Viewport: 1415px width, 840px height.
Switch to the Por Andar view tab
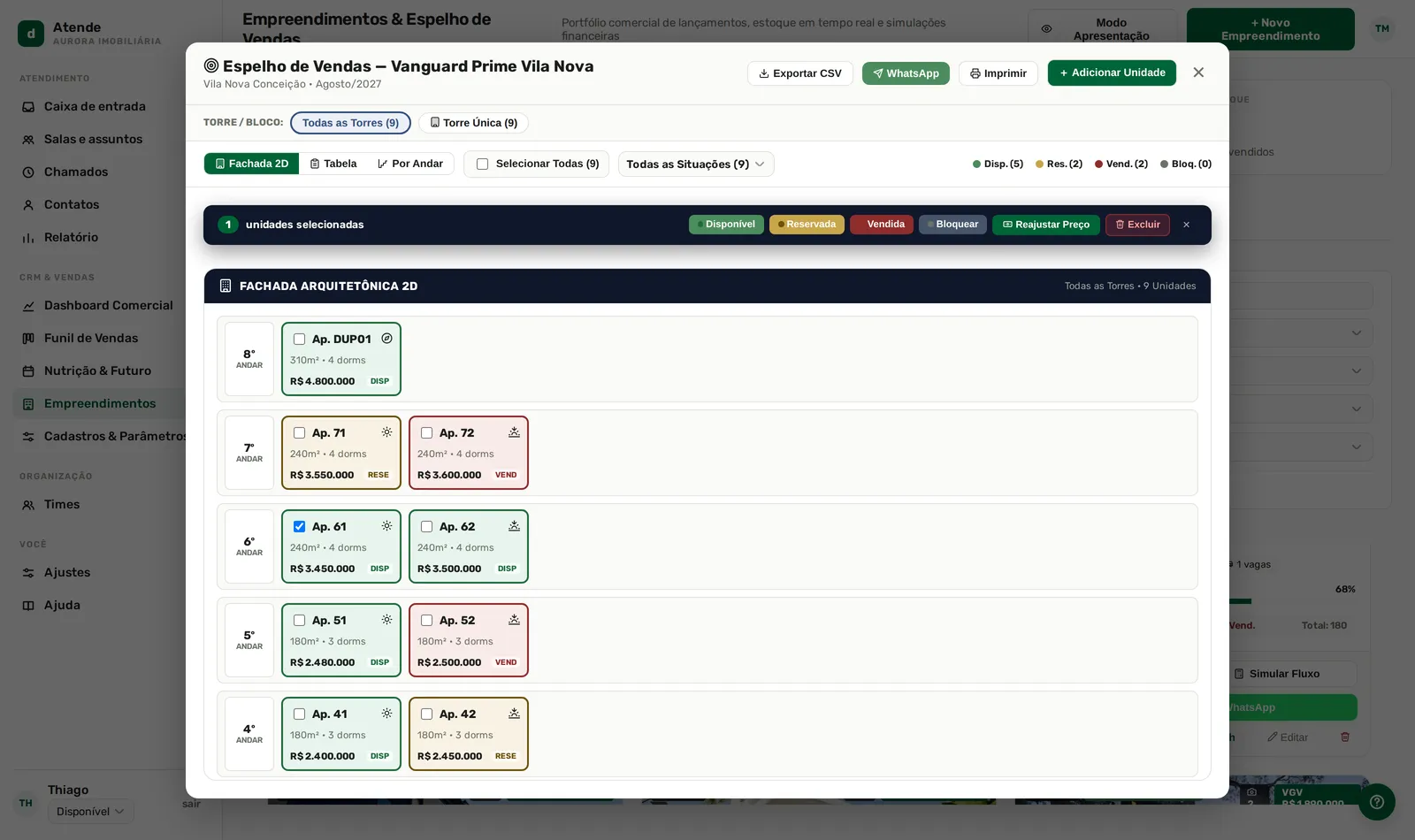click(410, 164)
